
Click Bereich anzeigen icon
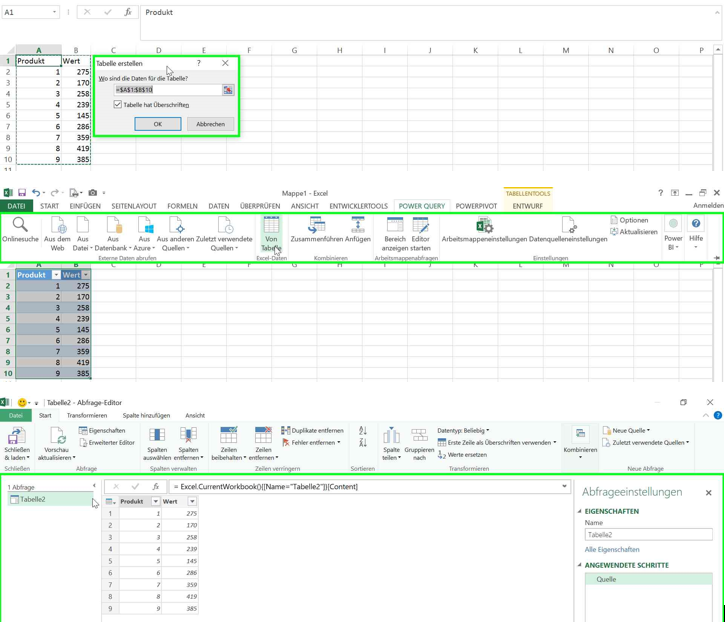[395, 225]
